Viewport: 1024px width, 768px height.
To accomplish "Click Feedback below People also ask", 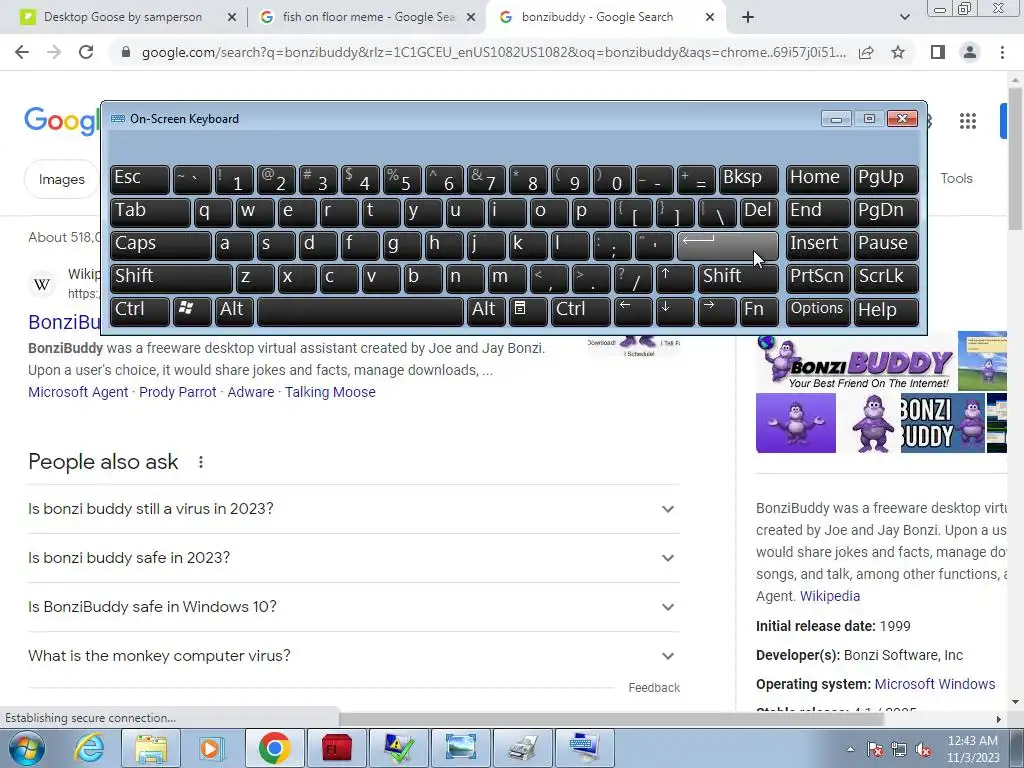I will pos(654,688).
